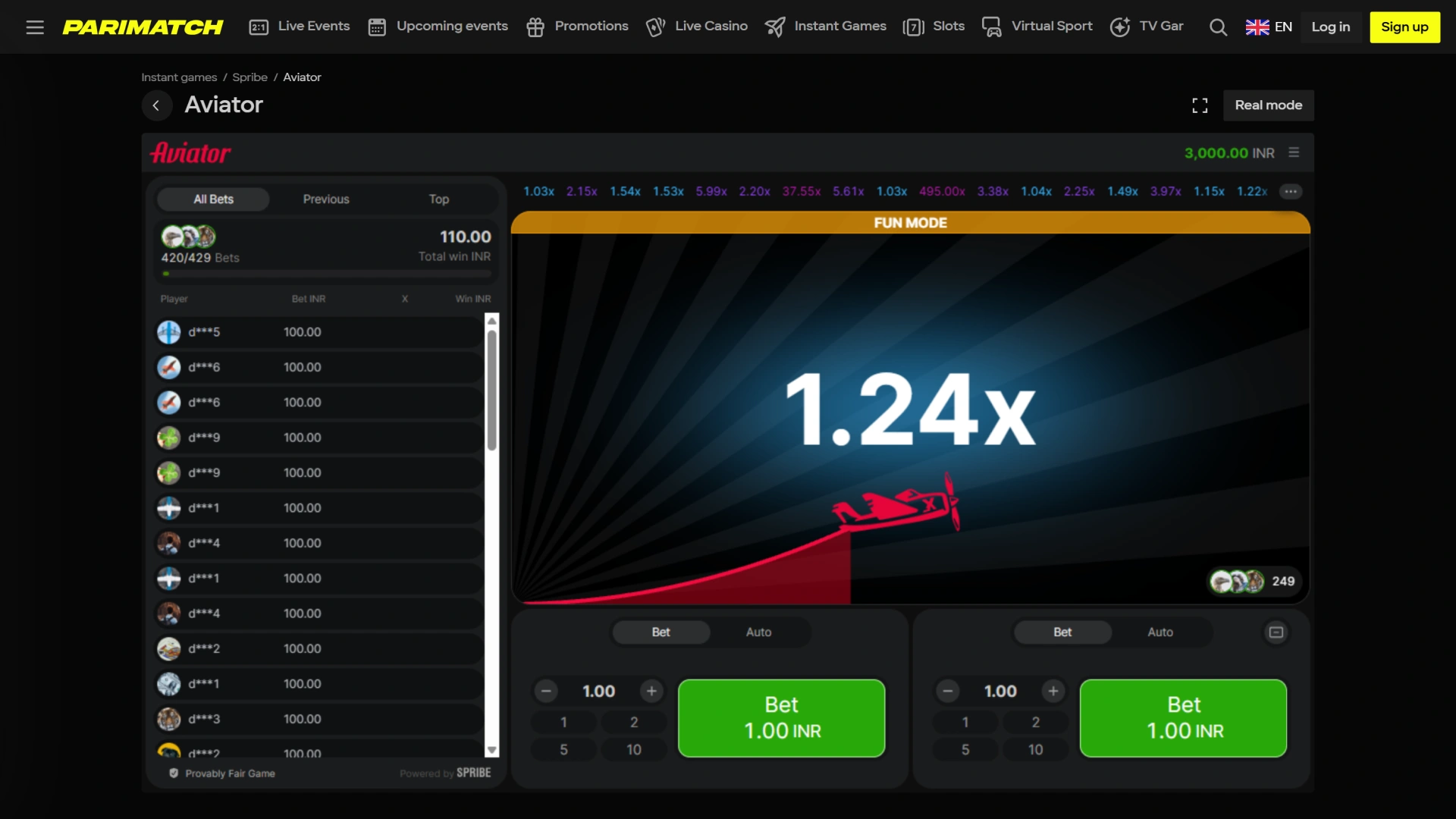Increase left bet amount with plus
Screen dimensions: 1456x819
tap(651, 691)
